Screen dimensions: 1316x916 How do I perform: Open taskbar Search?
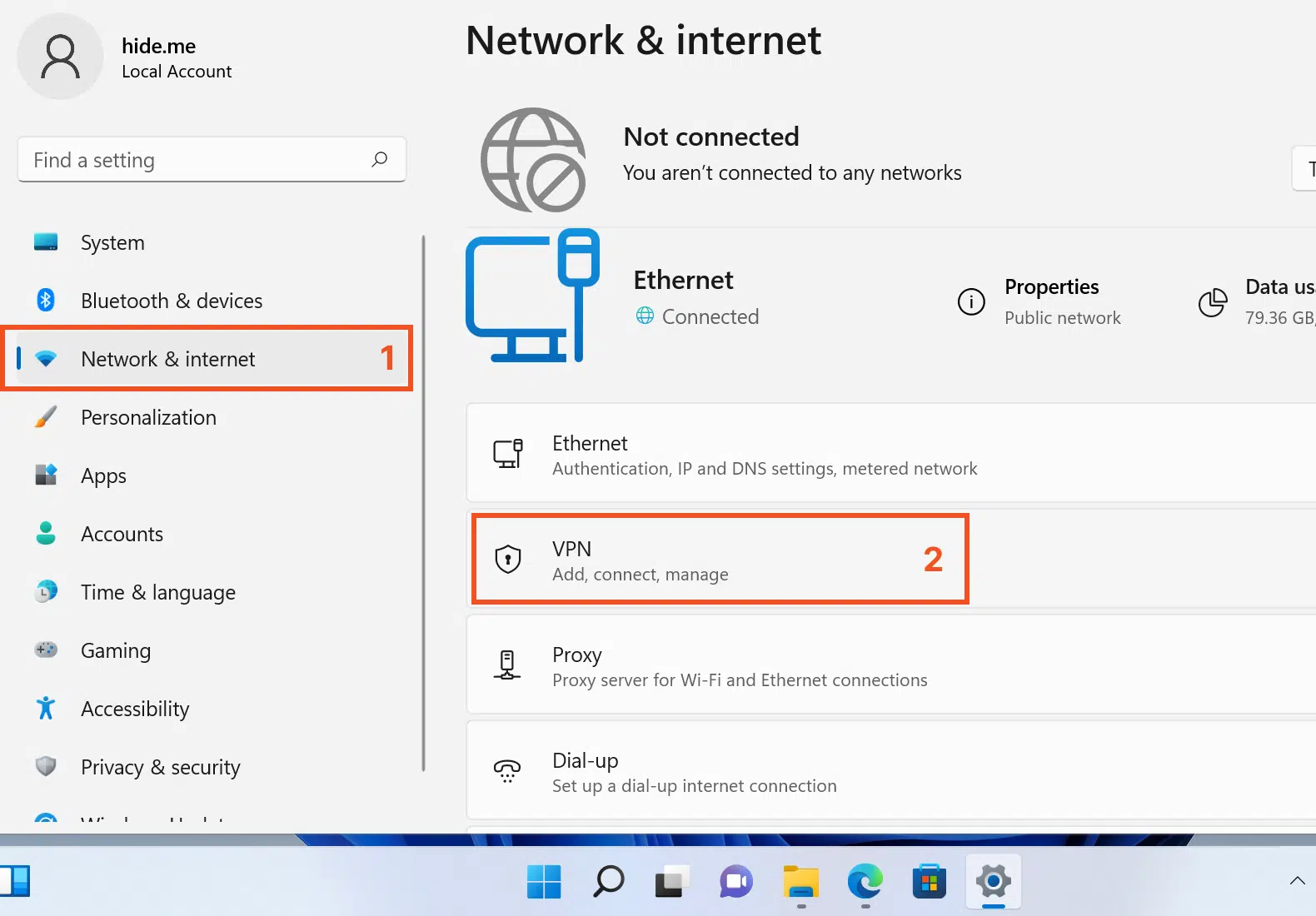click(x=608, y=881)
